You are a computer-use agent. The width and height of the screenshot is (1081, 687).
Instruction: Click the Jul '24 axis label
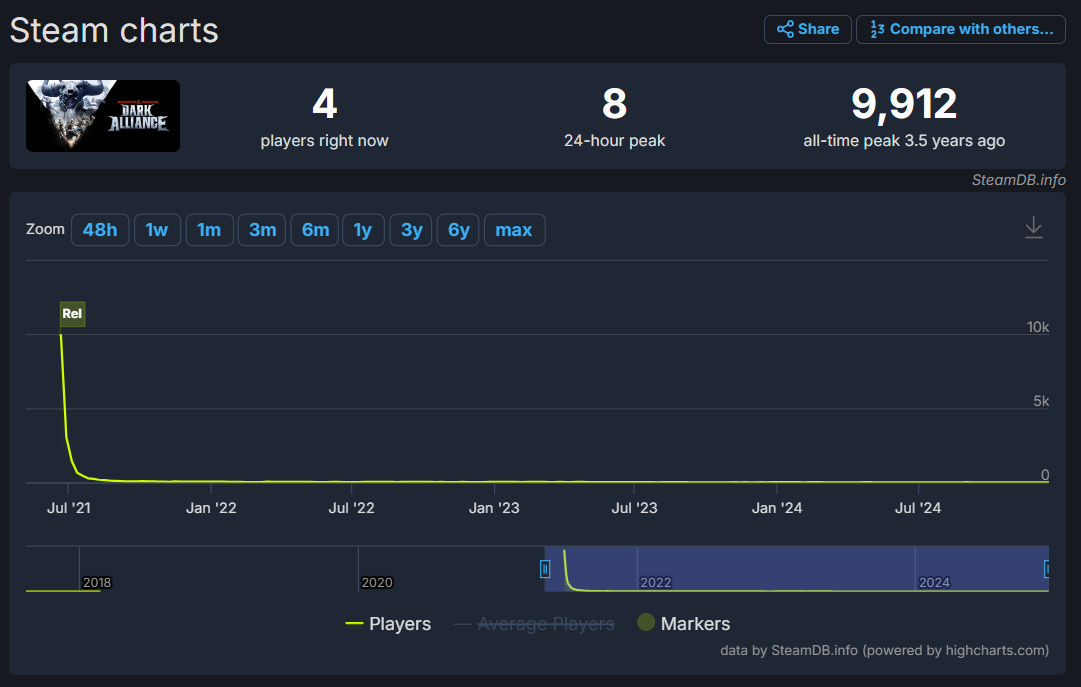918,508
